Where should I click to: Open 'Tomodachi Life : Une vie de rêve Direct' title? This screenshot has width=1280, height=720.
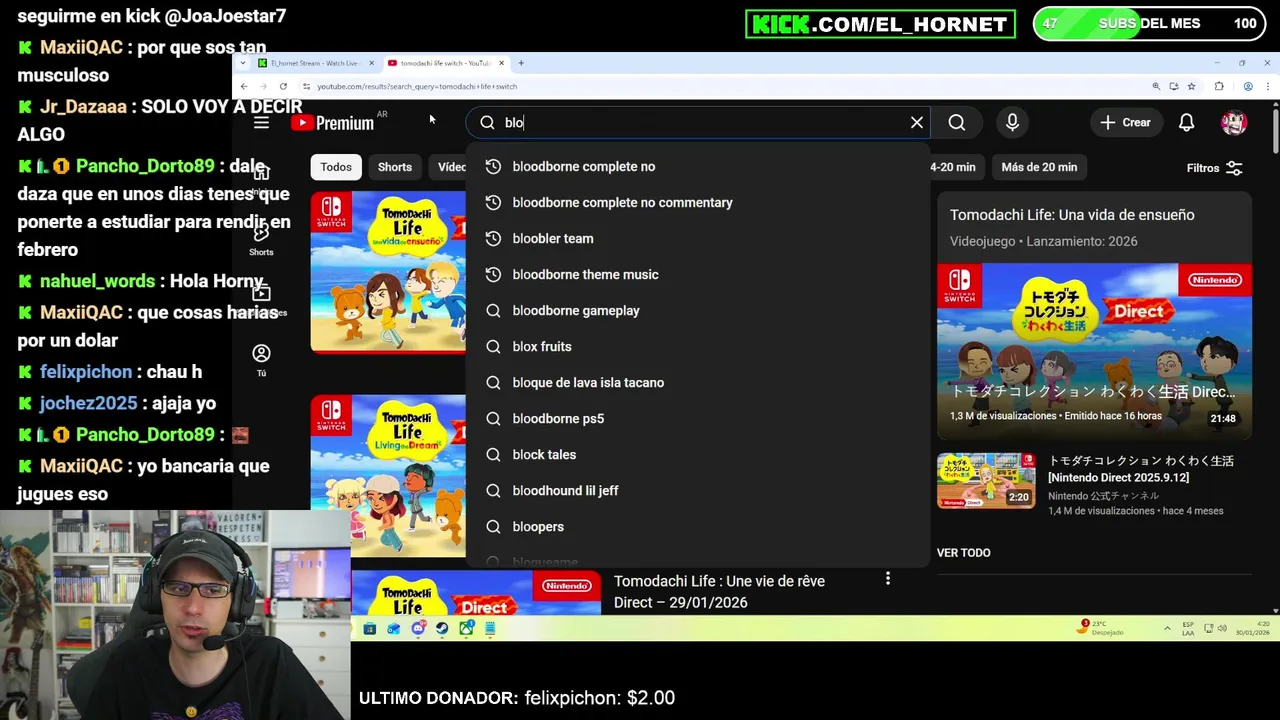tap(719, 592)
